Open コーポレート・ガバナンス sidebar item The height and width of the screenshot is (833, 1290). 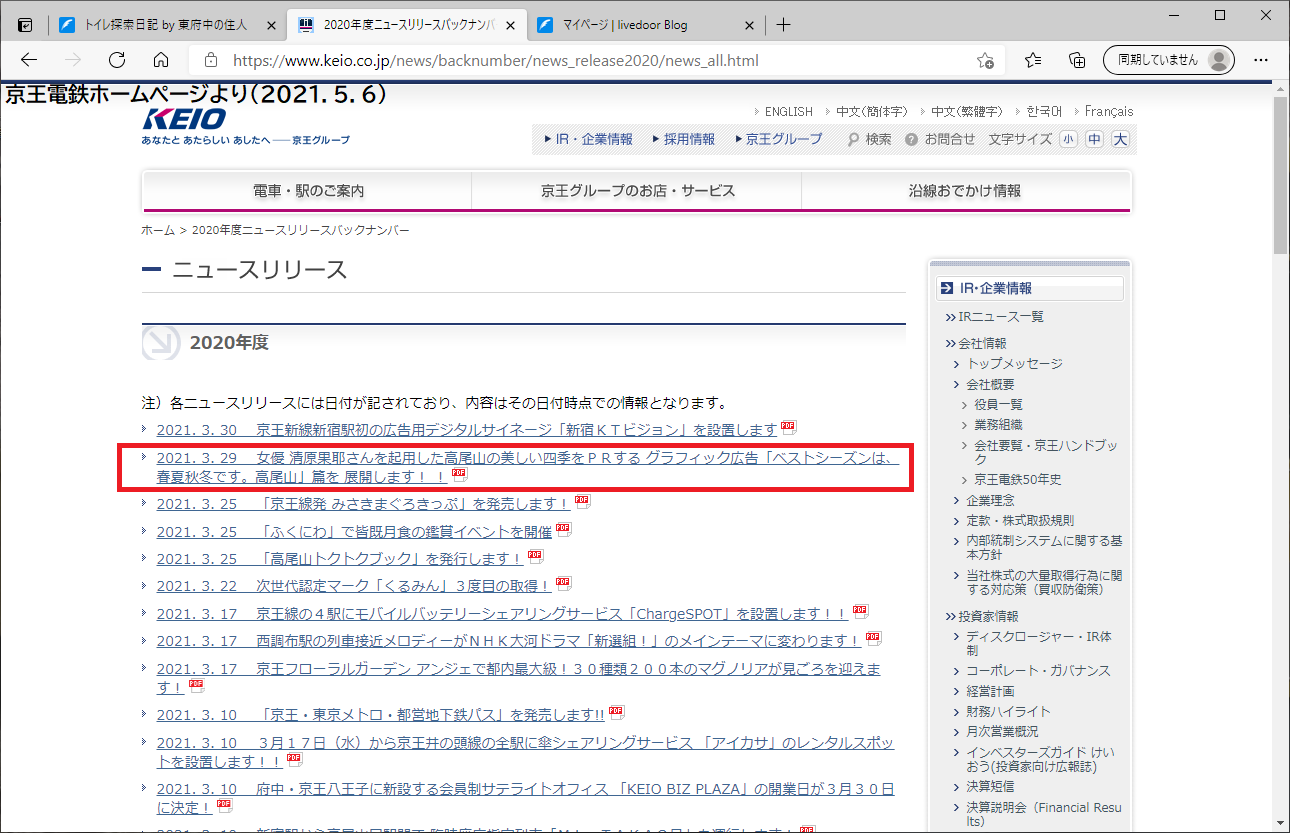point(1039,670)
